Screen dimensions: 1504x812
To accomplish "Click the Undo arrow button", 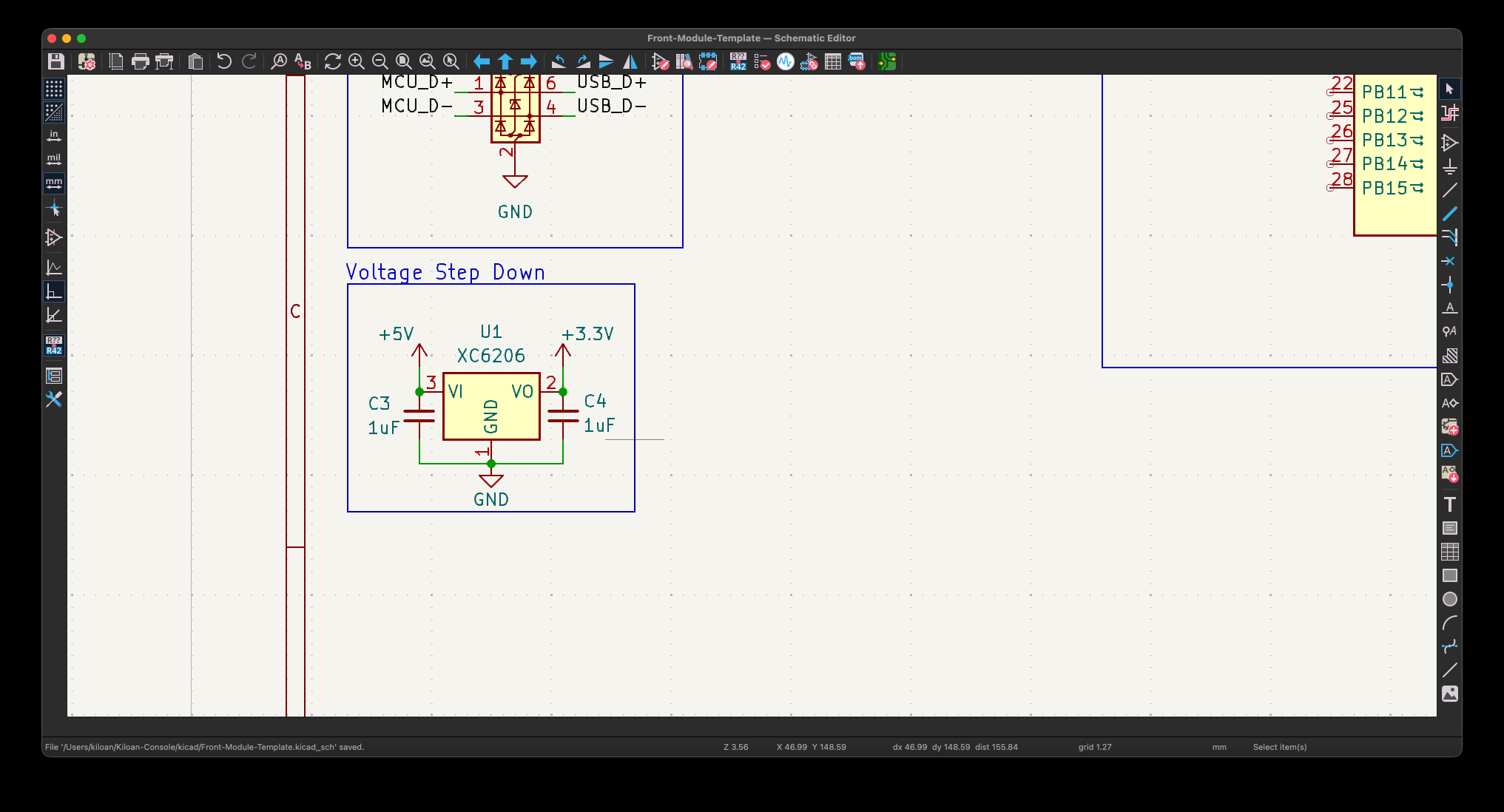I will click(x=224, y=61).
